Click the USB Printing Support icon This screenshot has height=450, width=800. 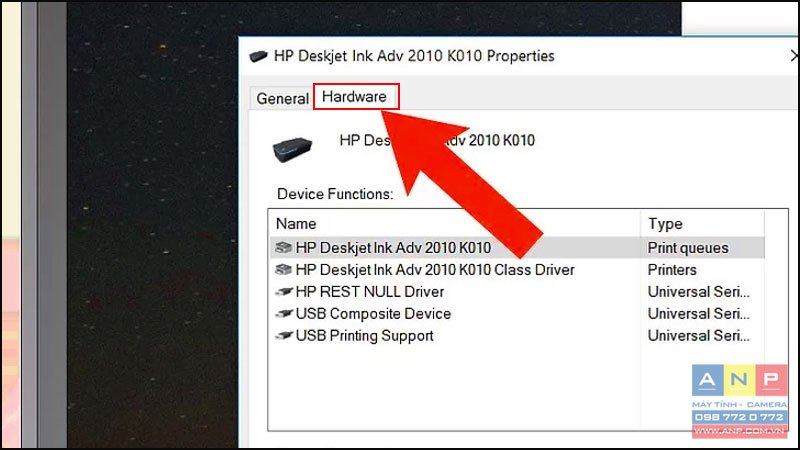pyautogui.click(x=284, y=336)
